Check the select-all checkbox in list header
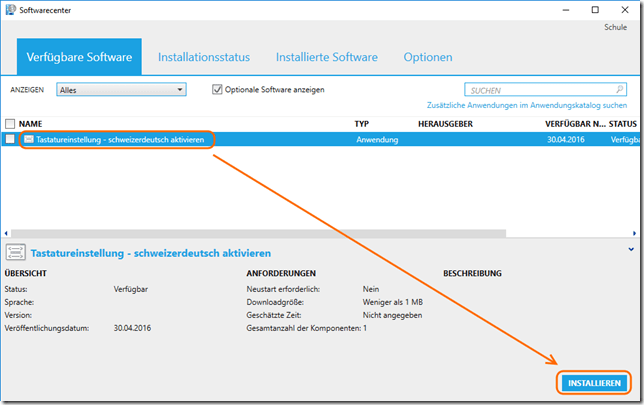 click(10, 123)
